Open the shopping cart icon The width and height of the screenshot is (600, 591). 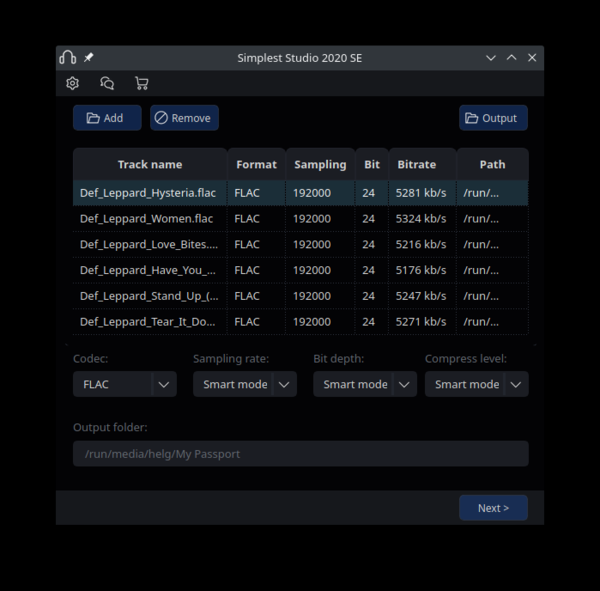(141, 84)
